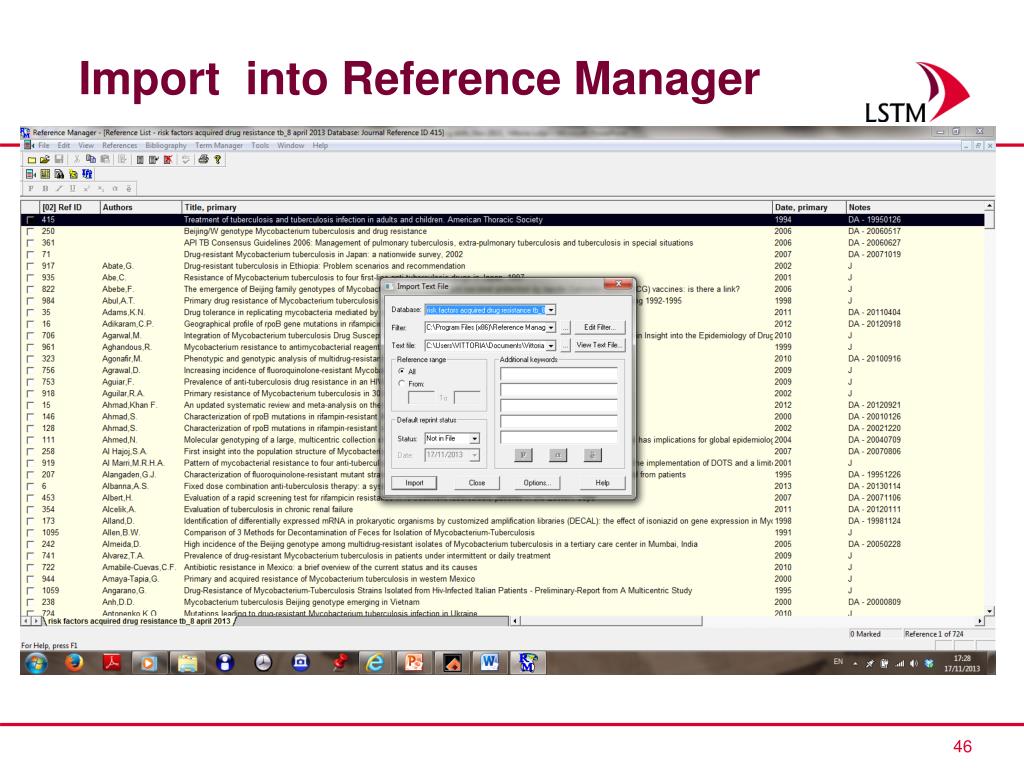The width and height of the screenshot is (1024, 768).
Task: Mark the checkbox for reference 250
Action: (x=30, y=231)
